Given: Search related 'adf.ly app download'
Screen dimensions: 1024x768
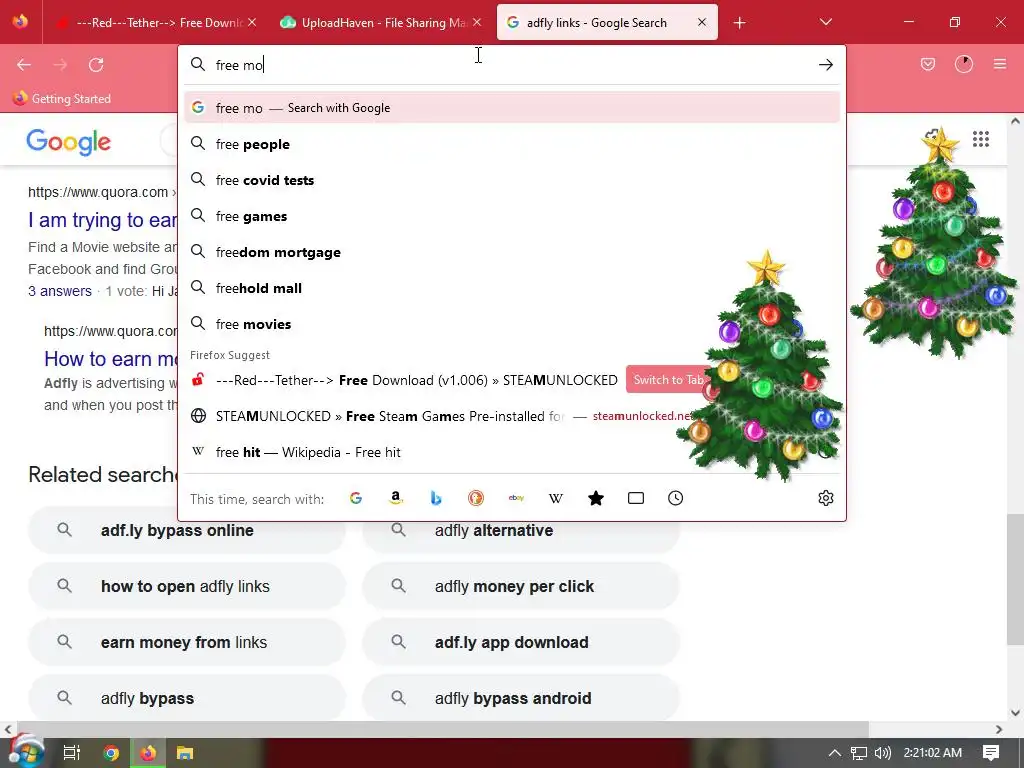Looking at the screenshot, I should pos(520,643).
